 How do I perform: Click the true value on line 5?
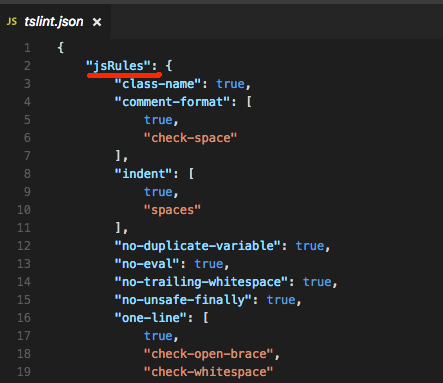tap(158, 120)
